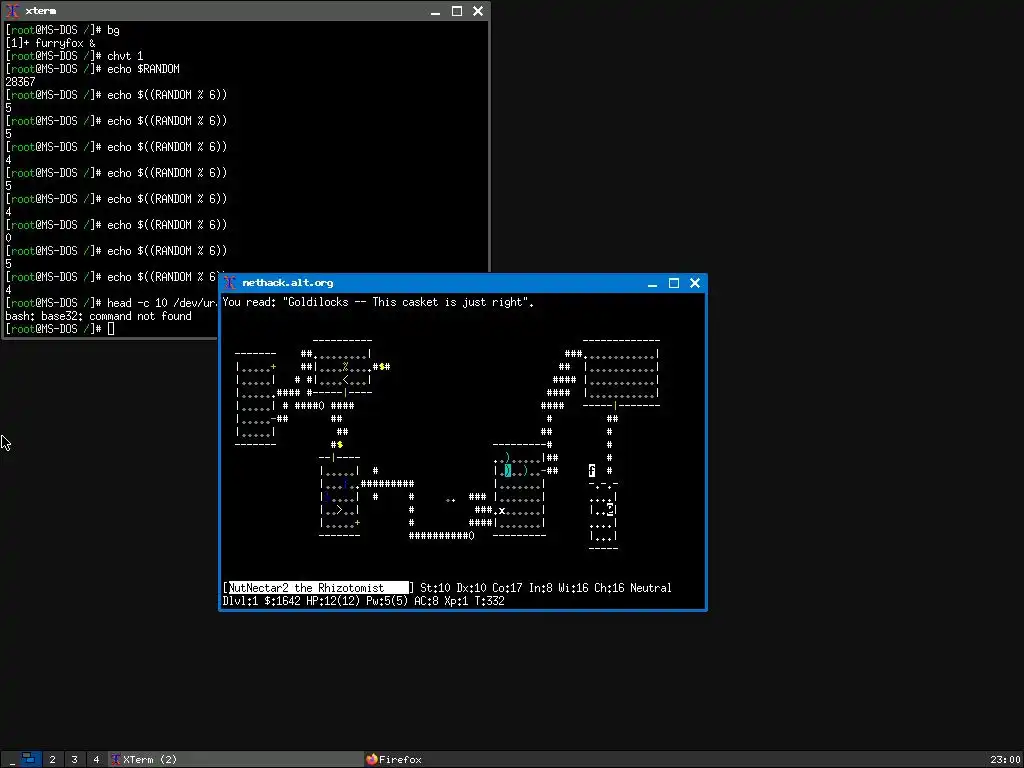Maximize the nethack.alt.org window

[x=674, y=283]
